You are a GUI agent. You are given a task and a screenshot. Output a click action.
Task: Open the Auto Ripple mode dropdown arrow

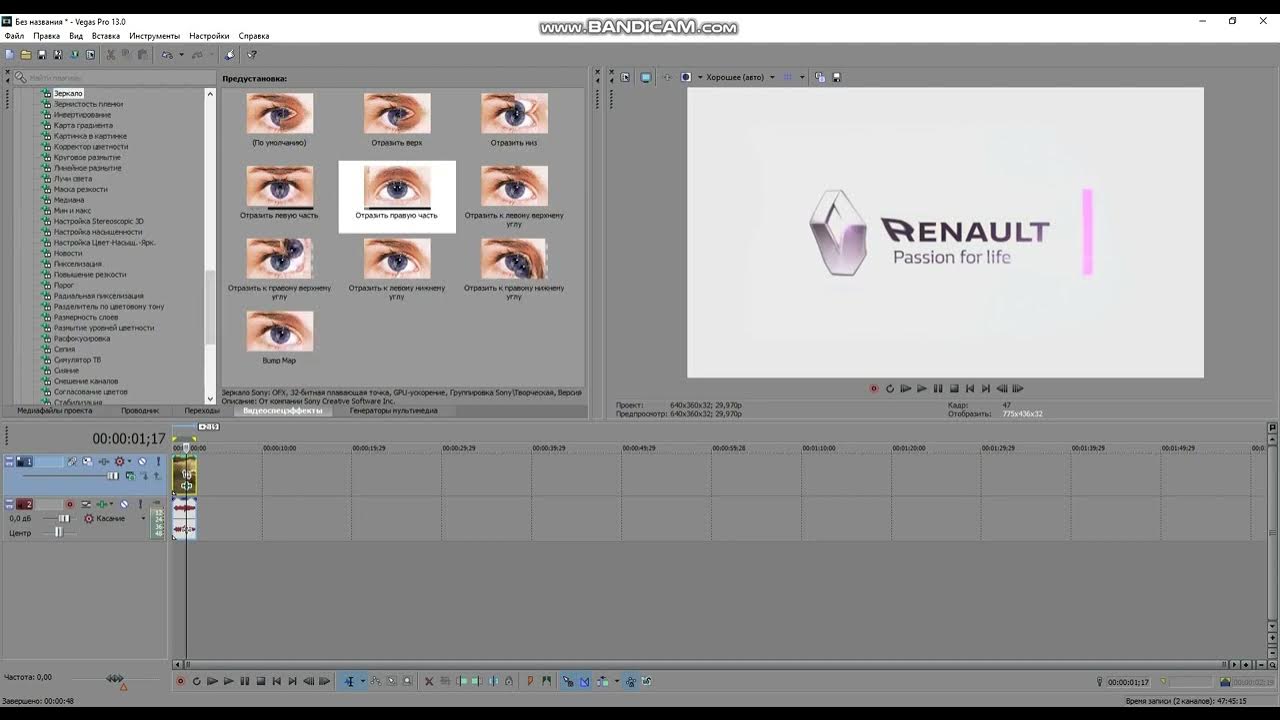click(617, 681)
